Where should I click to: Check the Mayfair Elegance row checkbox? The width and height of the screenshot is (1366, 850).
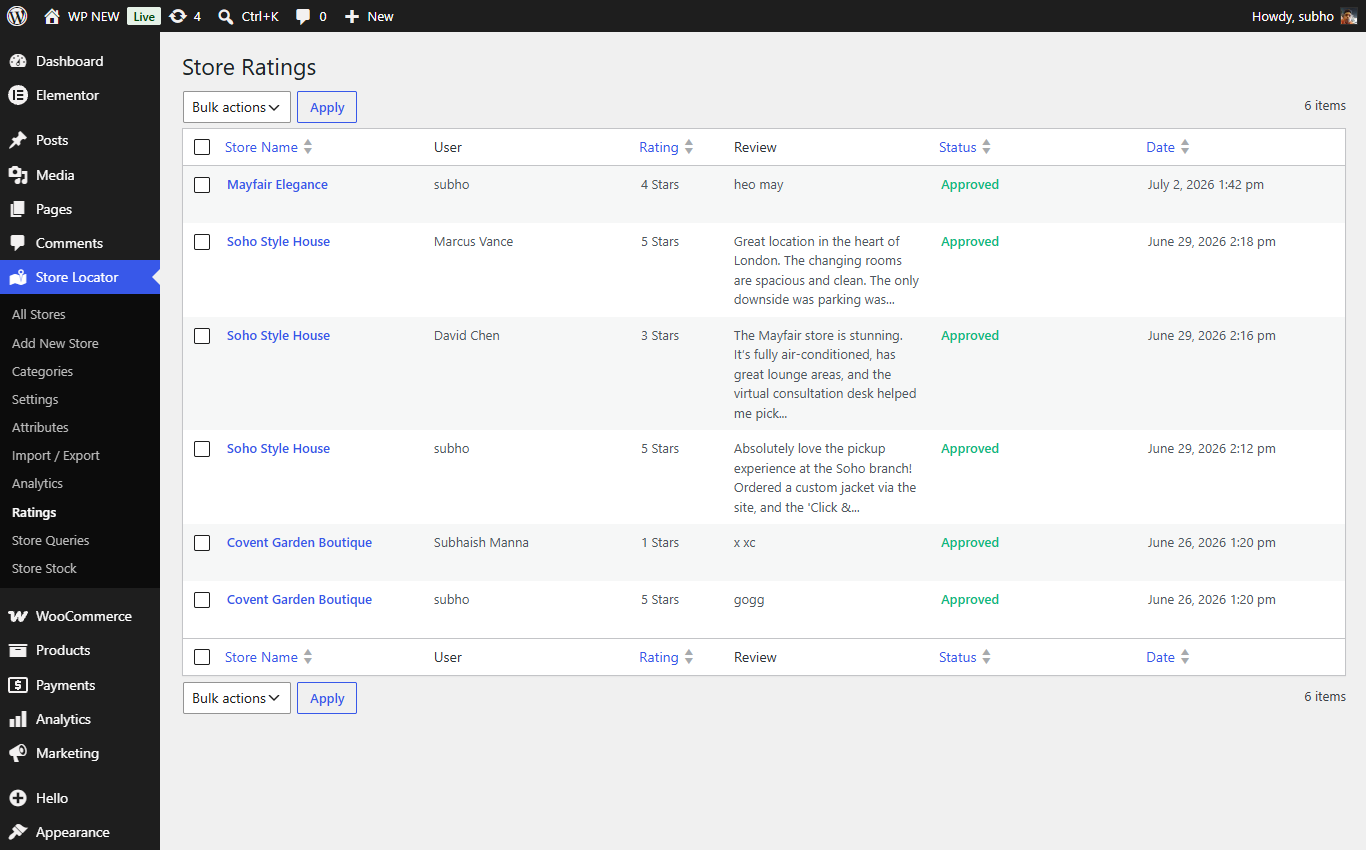click(x=202, y=185)
